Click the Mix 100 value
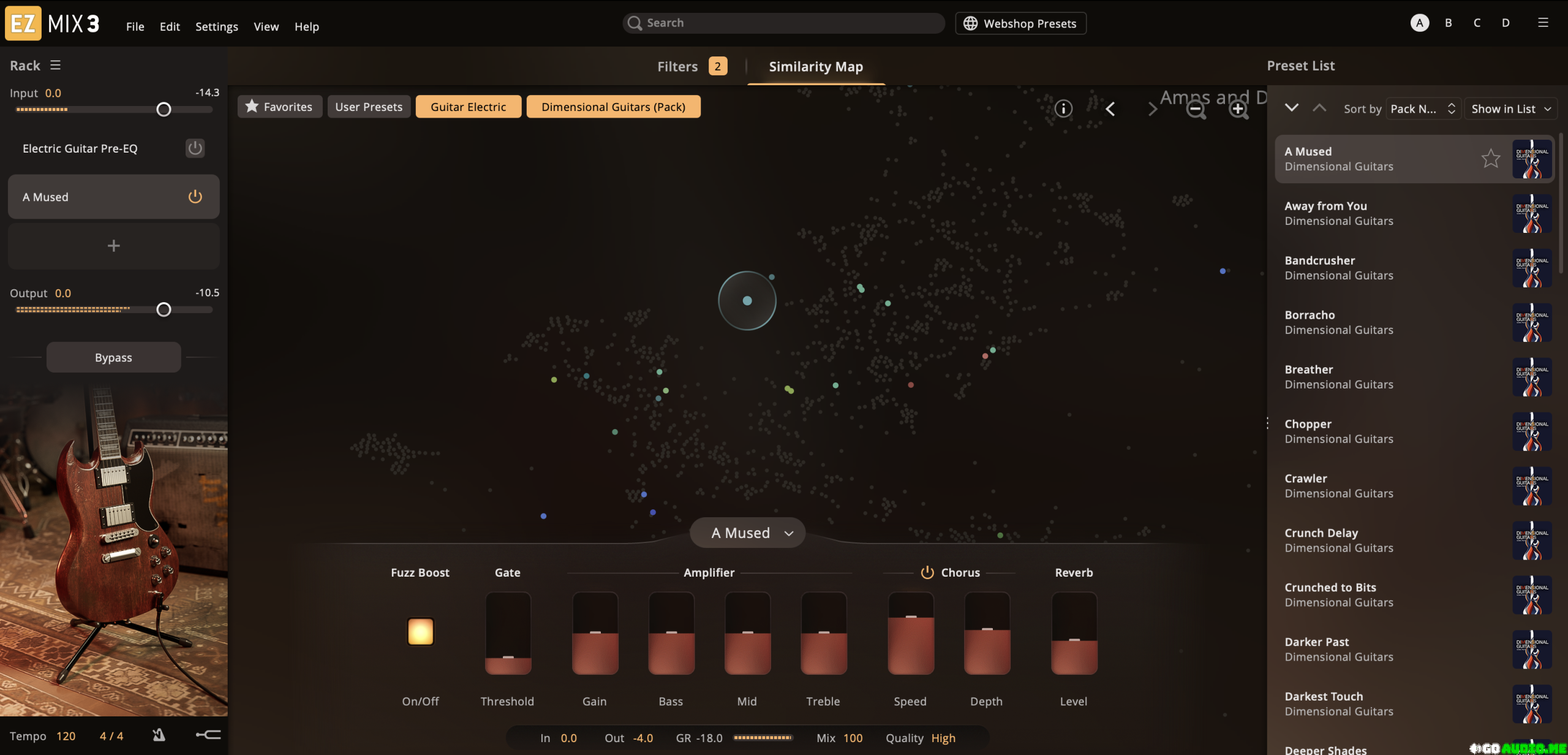 point(853,738)
